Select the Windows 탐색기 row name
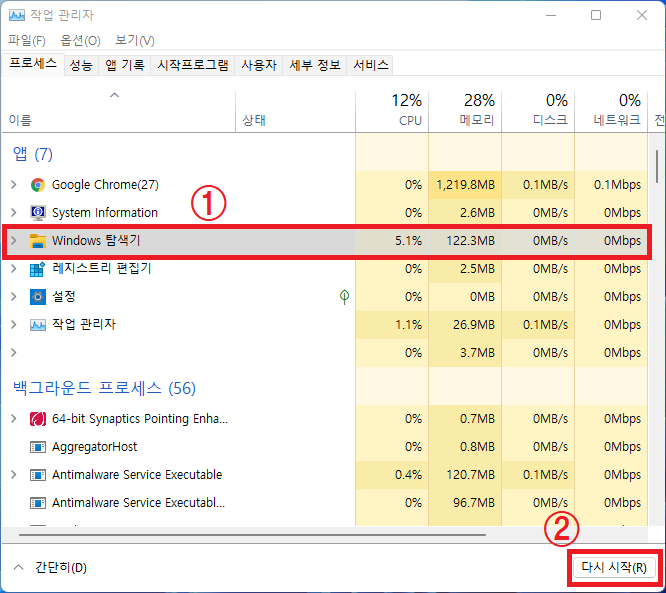666x593 pixels. (x=96, y=241)
